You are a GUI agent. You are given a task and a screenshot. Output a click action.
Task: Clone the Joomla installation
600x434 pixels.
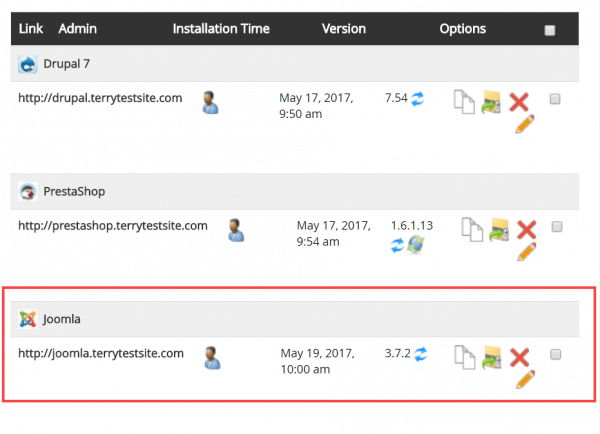(x=465, y=357)
